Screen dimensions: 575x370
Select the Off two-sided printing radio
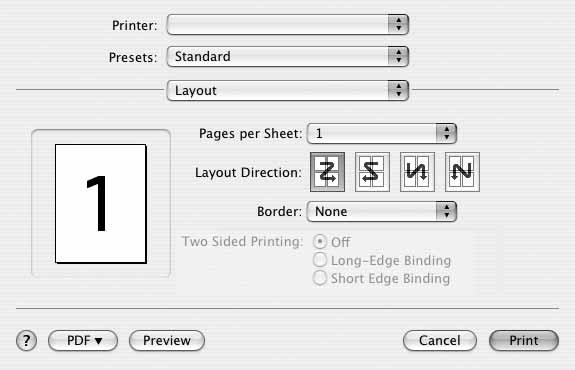(x=320, y=242)
